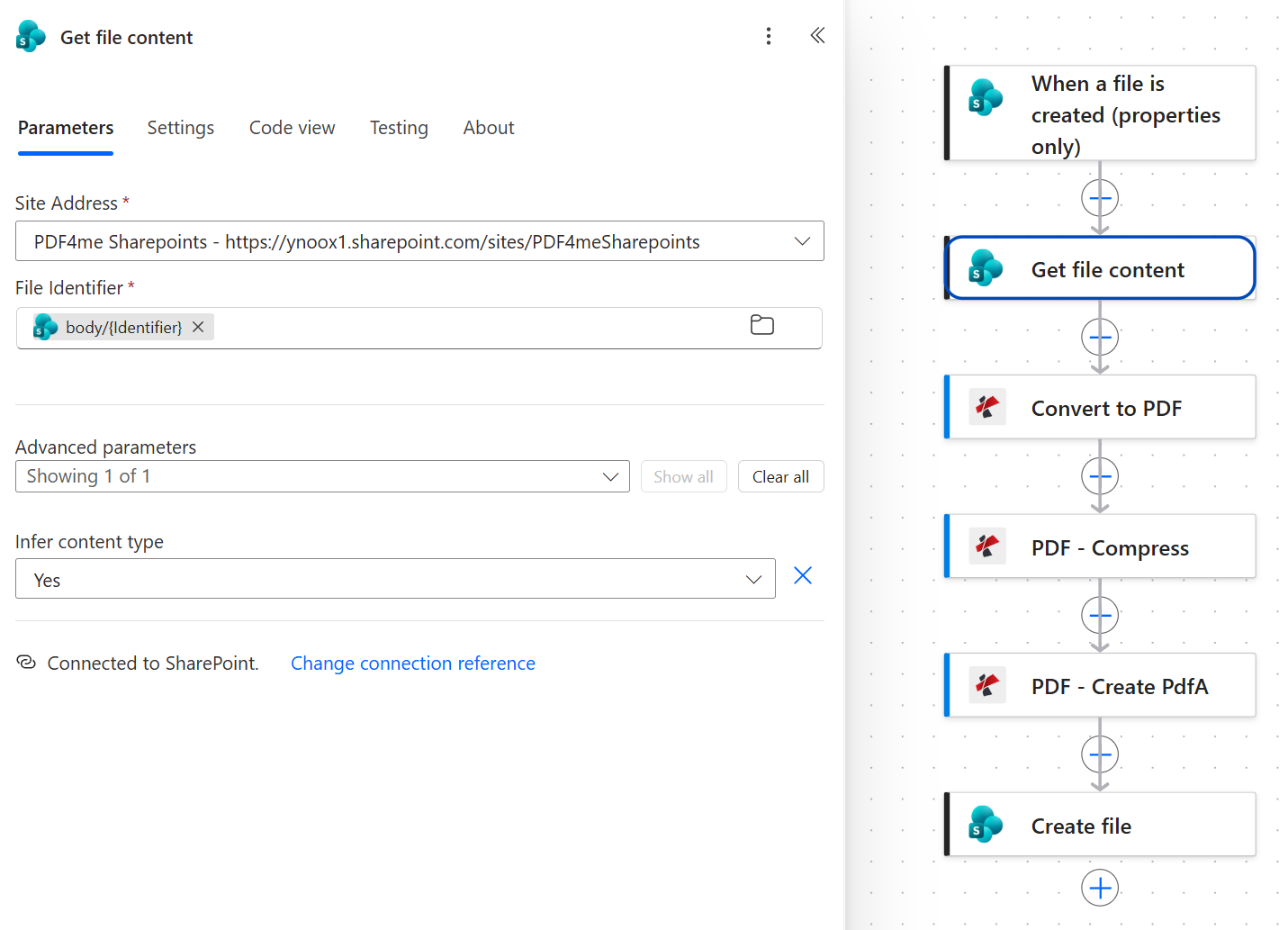Click the Show all button
Image resolution: width=1288 pixels, height=930 pixels.
684,476
